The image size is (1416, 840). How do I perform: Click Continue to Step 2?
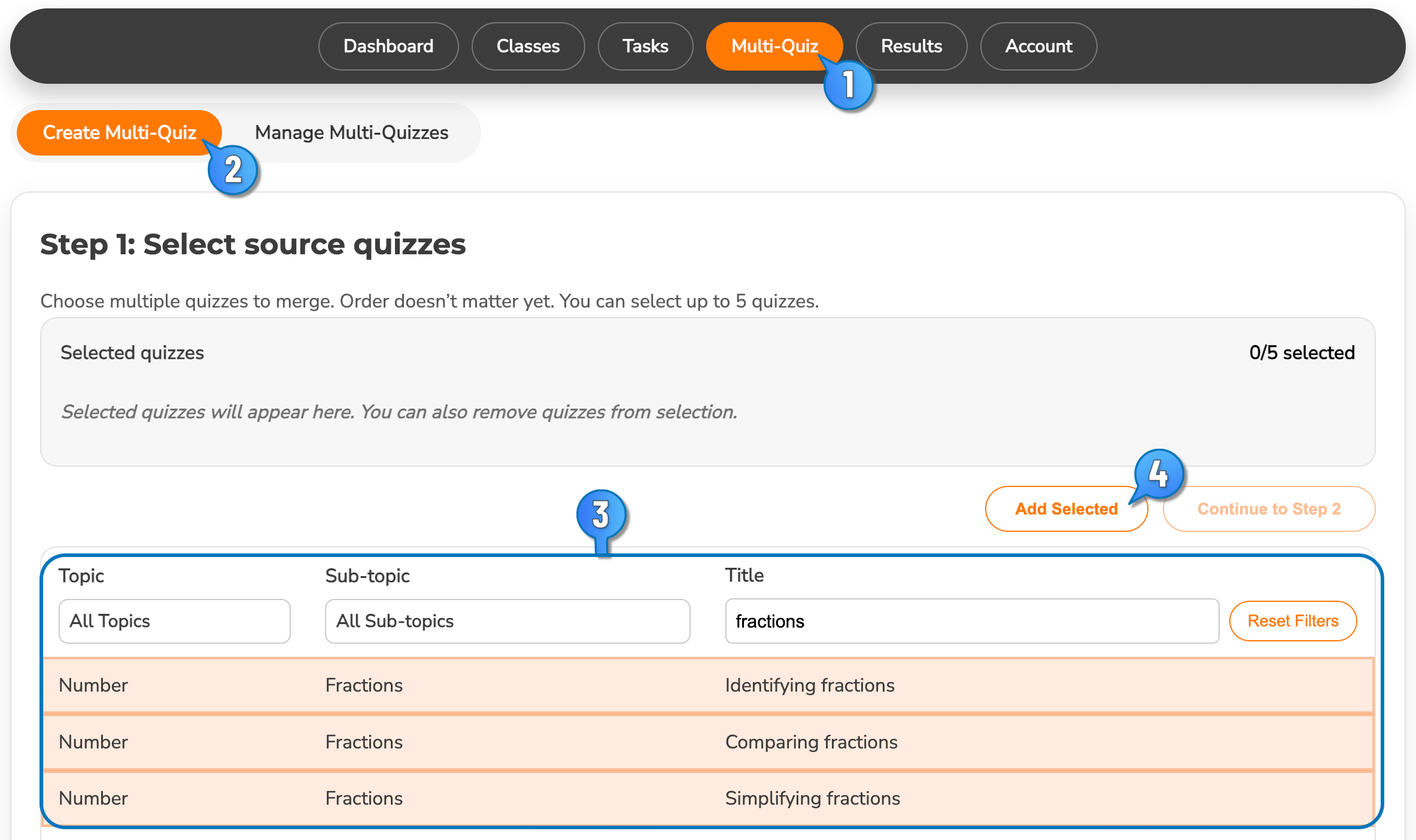[1268, 509]
